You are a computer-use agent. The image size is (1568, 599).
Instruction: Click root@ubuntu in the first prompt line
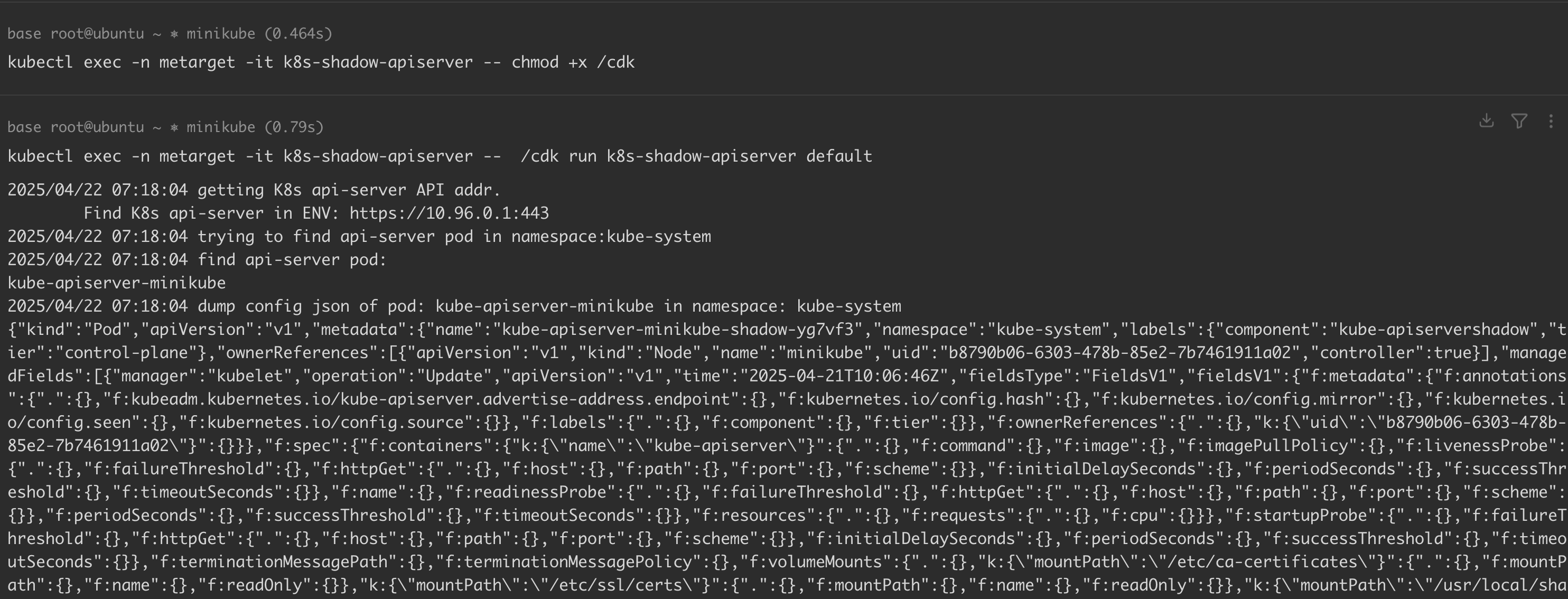(97, 34)
